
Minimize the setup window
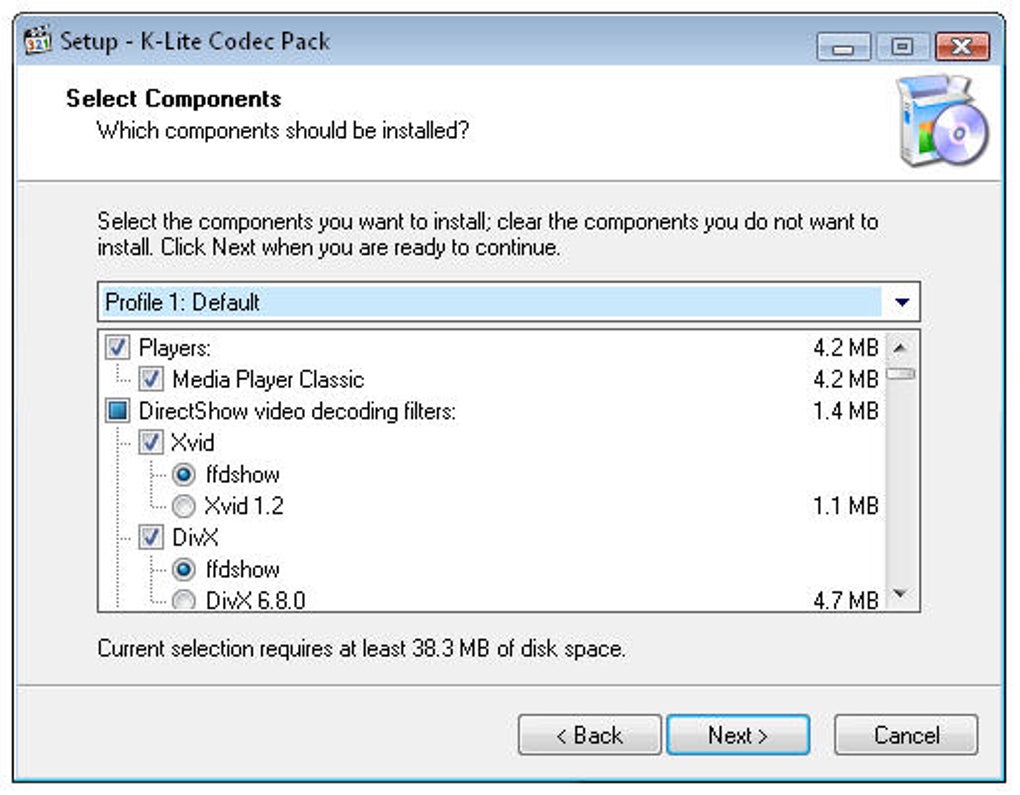(x=843, y=47)
